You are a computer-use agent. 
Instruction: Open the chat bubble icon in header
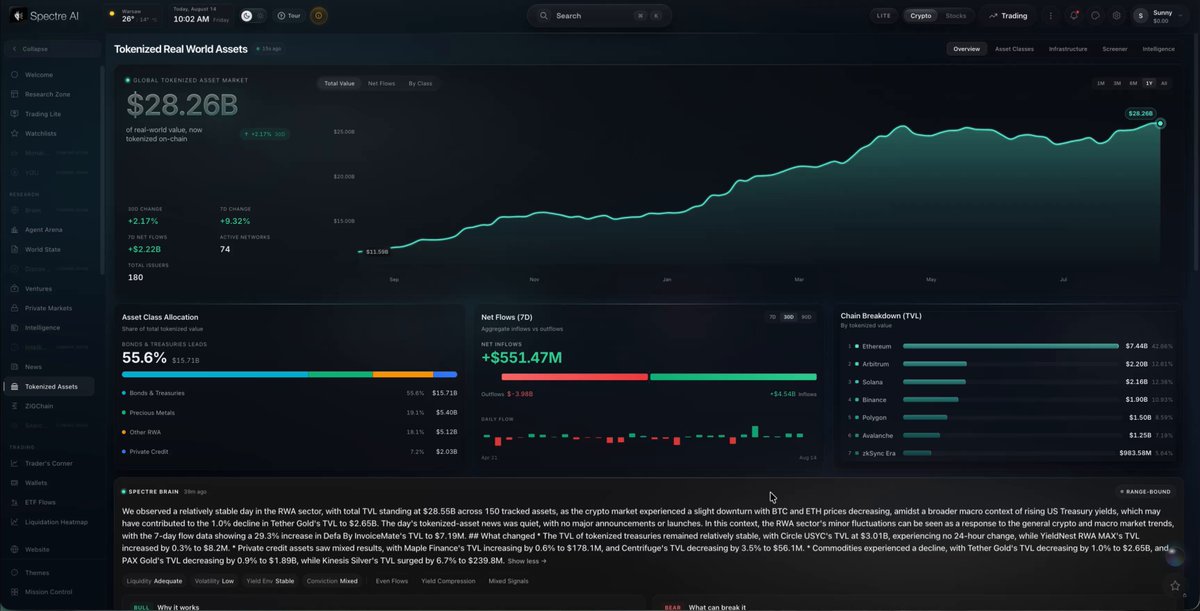(1095, 16)
